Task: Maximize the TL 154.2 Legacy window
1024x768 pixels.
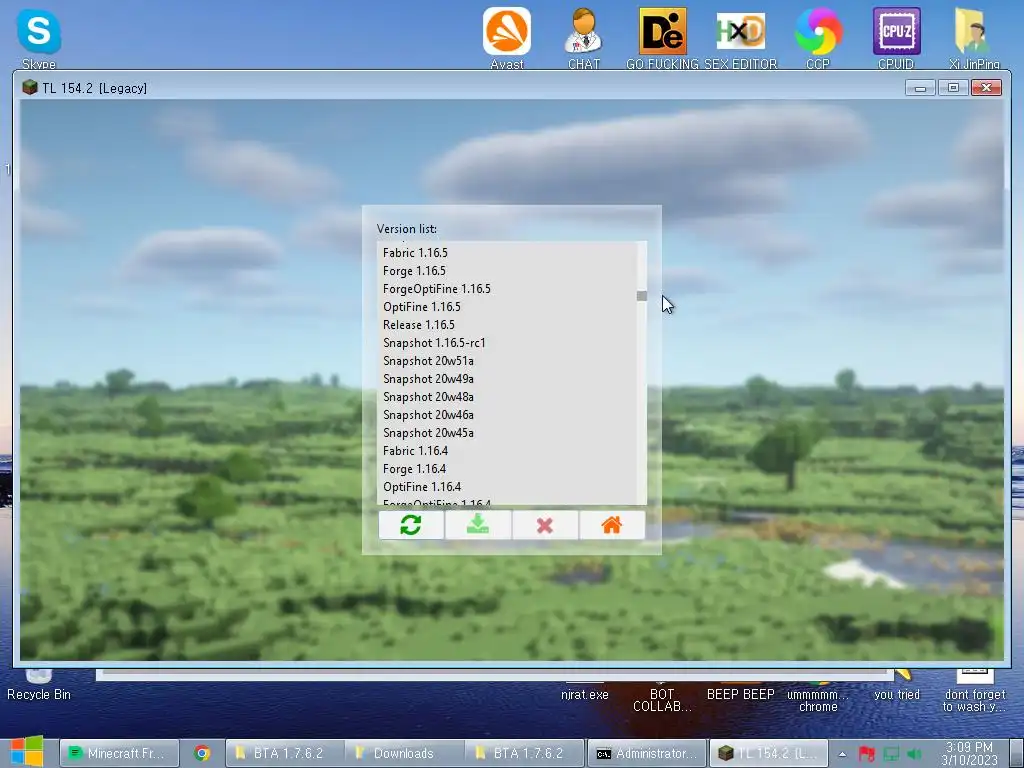Action: 953,88
